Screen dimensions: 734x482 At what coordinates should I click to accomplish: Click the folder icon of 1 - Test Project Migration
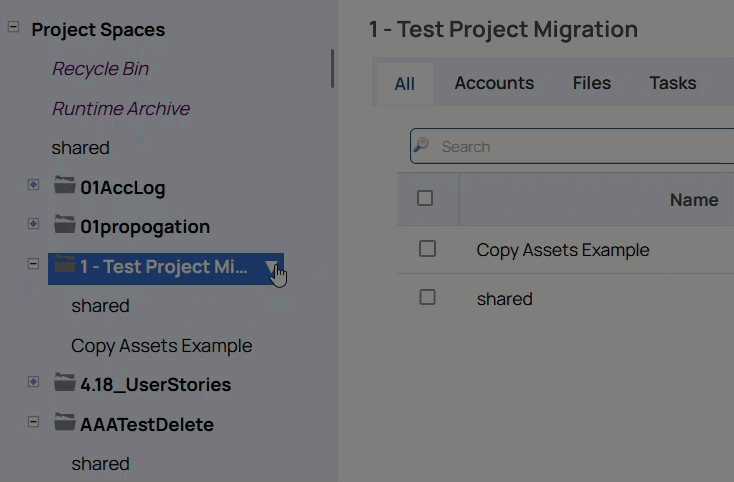pyautogui.click(x=65, y=266)
